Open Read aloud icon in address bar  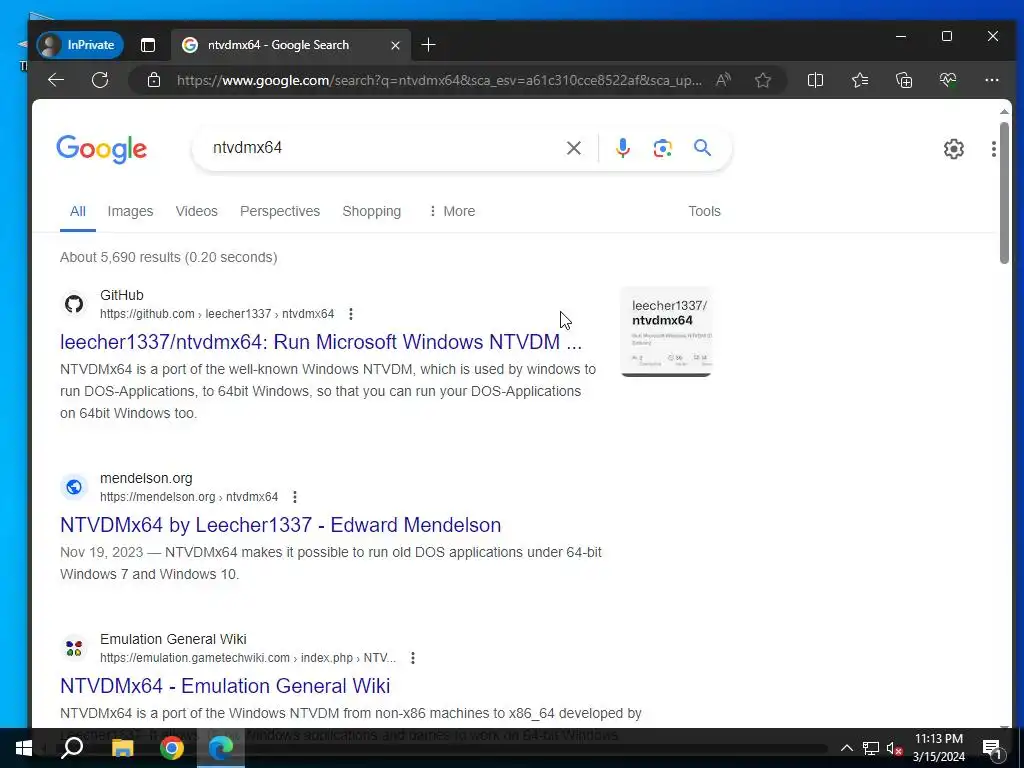[x=723, y=80]
